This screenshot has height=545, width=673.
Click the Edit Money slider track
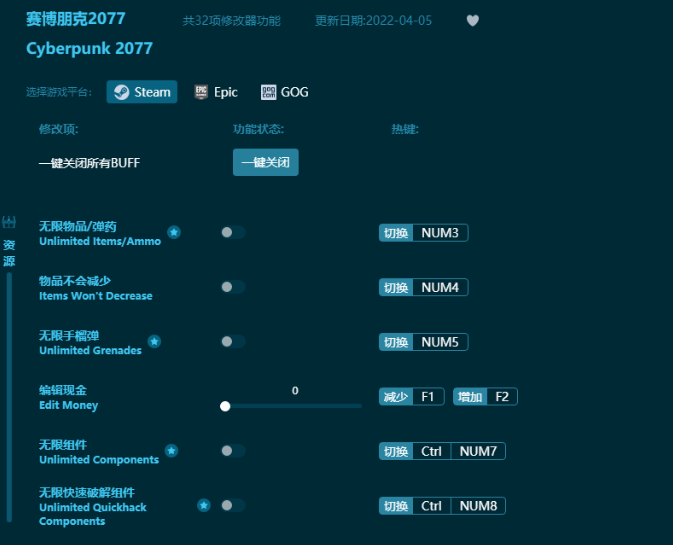[x=293, y=406]
